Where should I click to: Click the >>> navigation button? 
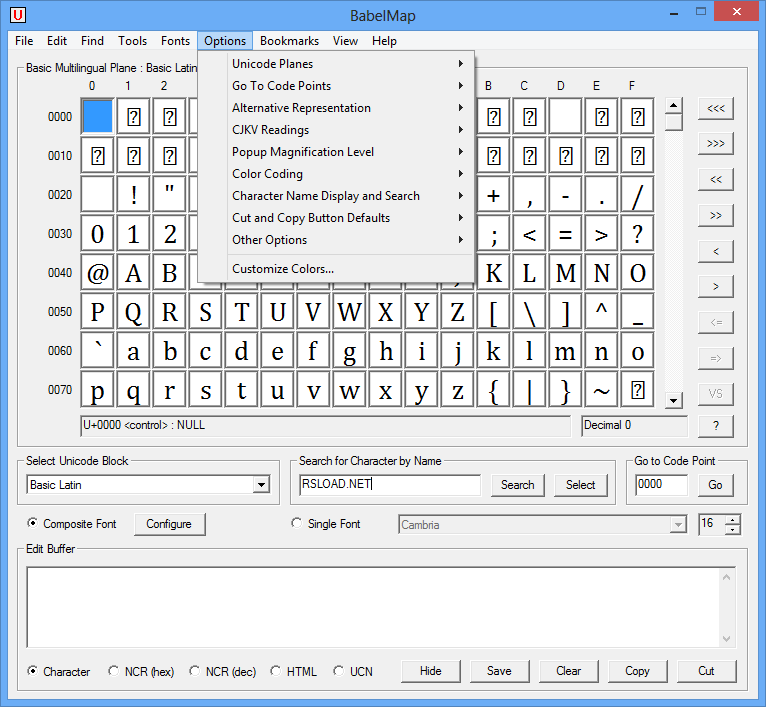click(x=716, y=144)
